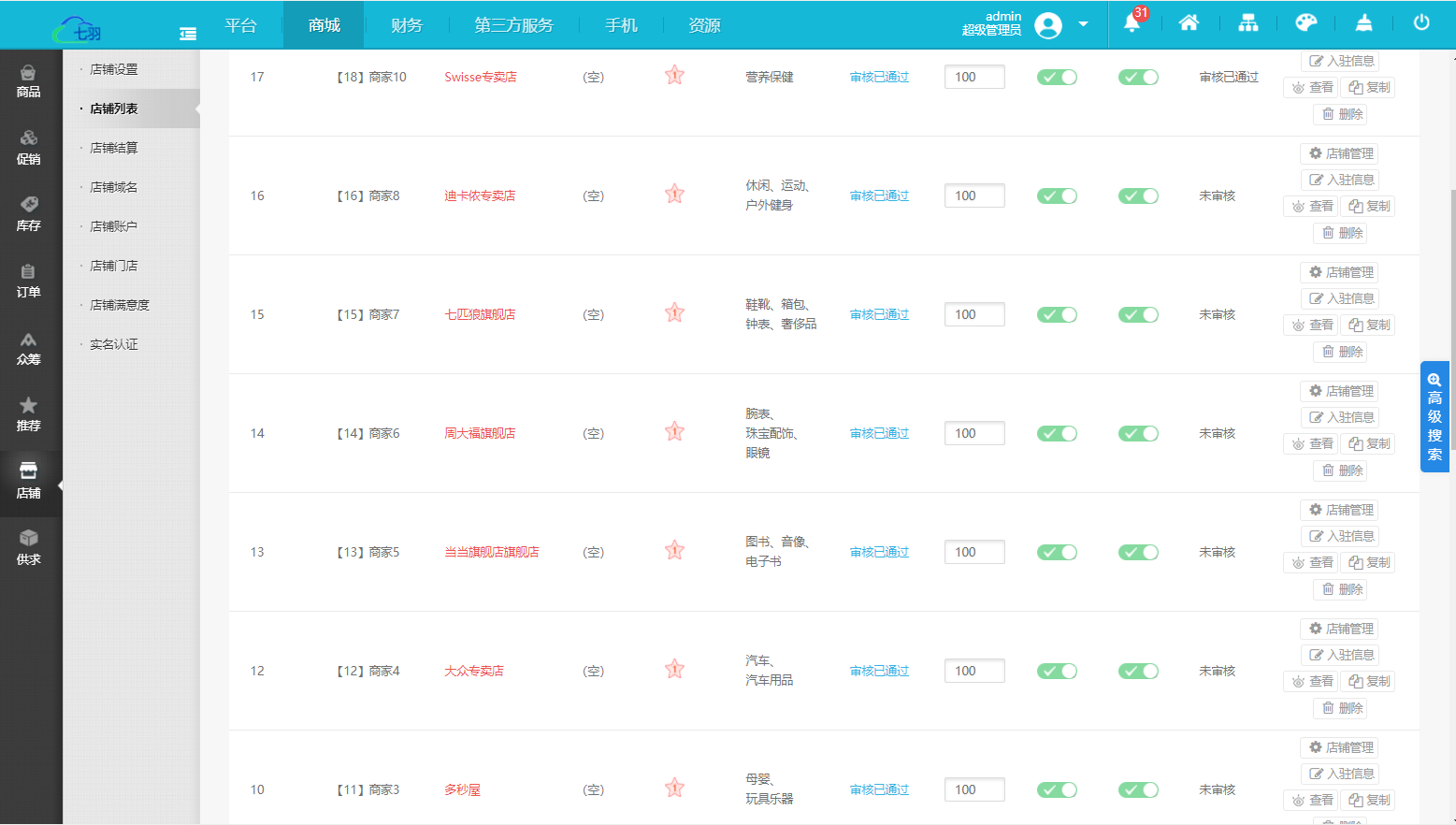Click the star rating icon for 周大福旗舰店
The image size is (1456, 825).
(x=674, y=432)
